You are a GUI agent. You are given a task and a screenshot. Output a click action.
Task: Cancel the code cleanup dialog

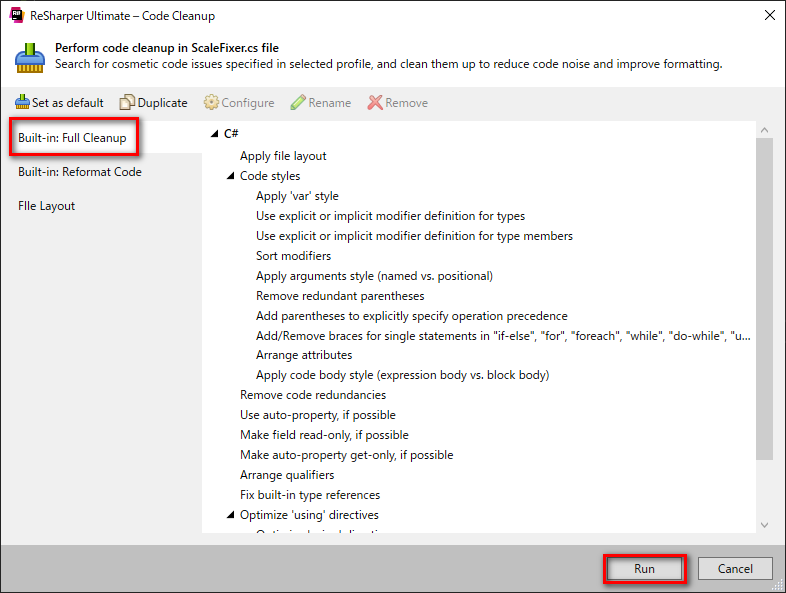[x=735, y=569]
